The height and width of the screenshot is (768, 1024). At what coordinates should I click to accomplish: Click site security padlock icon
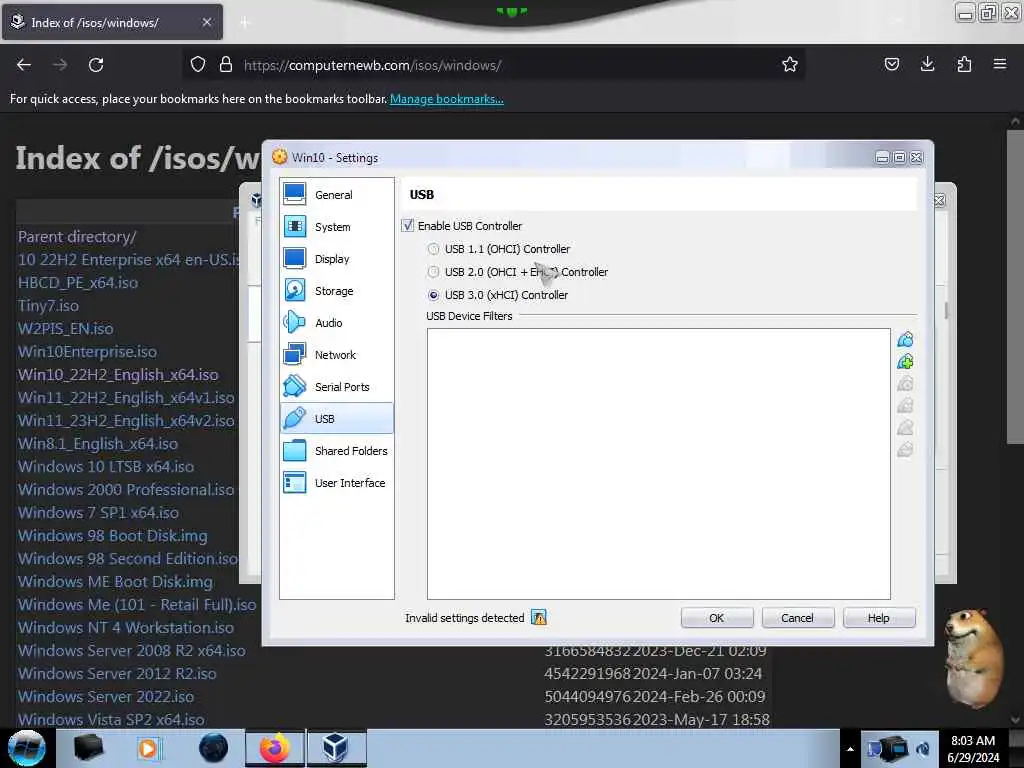point(226,65)
